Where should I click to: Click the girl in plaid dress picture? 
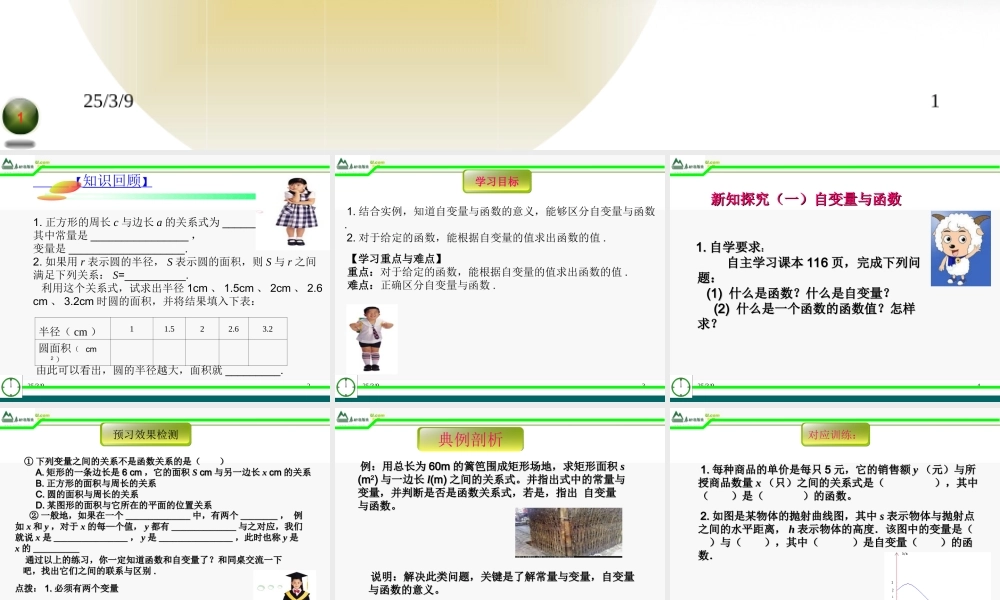coord(297,212)
